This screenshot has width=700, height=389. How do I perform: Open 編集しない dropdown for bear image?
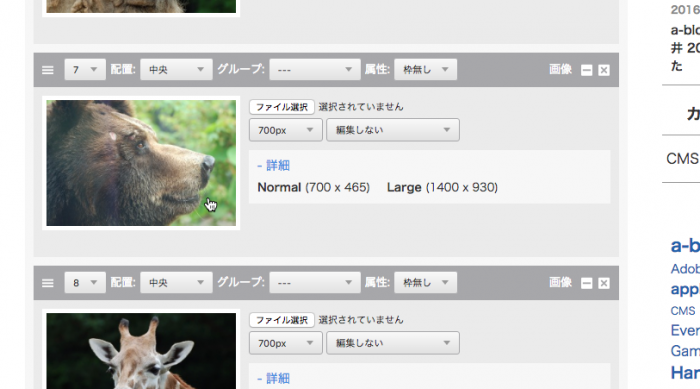pos(393,130)
